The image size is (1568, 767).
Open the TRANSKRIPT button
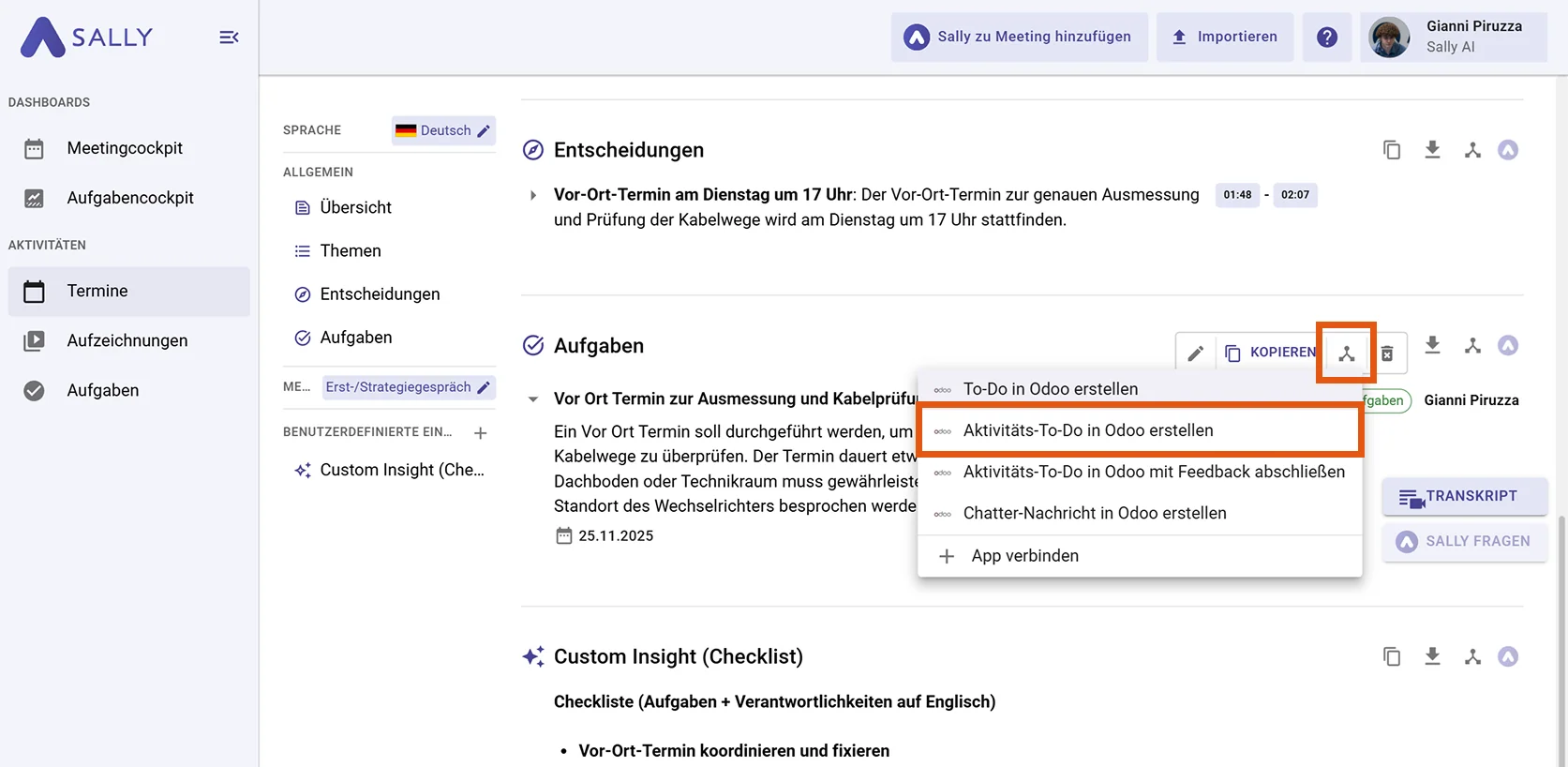(x=1465, y=497)
